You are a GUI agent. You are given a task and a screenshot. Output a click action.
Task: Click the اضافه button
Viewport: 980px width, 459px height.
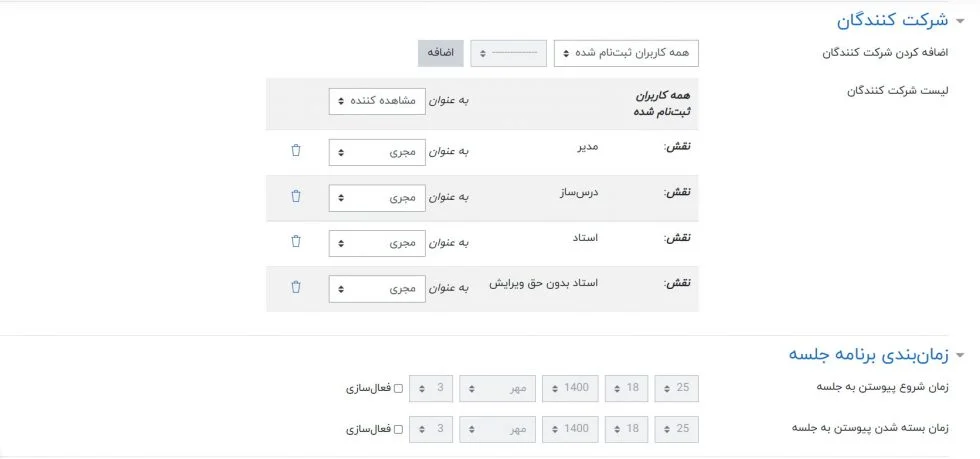tap(440, 53)
